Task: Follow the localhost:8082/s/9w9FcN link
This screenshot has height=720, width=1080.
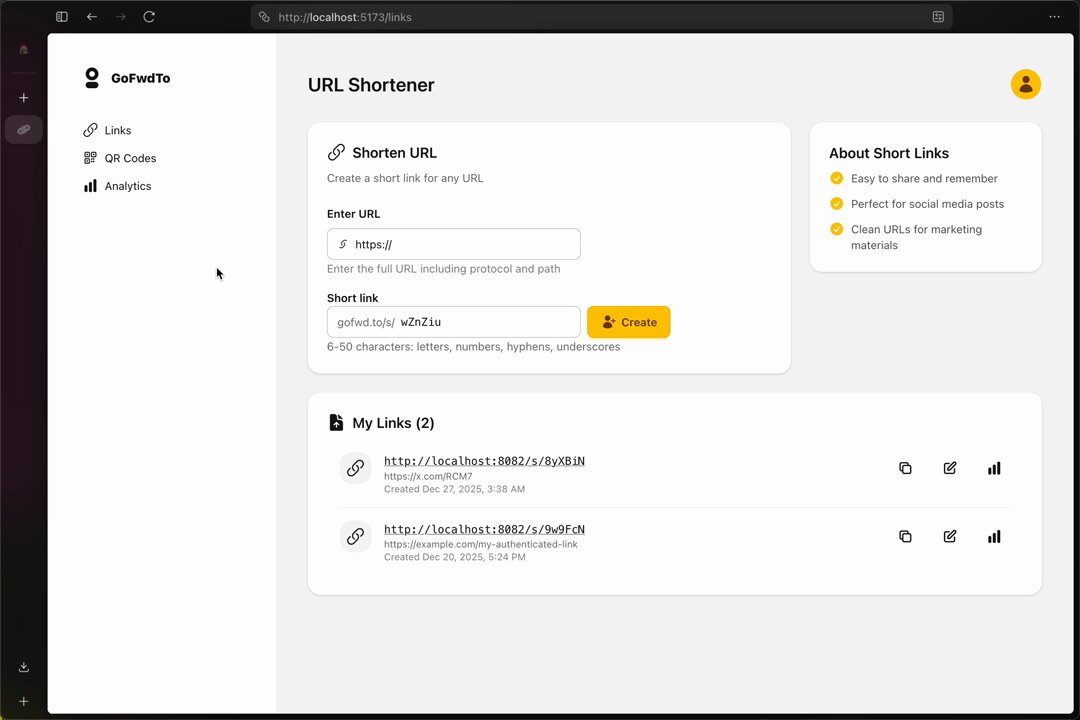Action: pyautogui.click(x=484, y=529)
